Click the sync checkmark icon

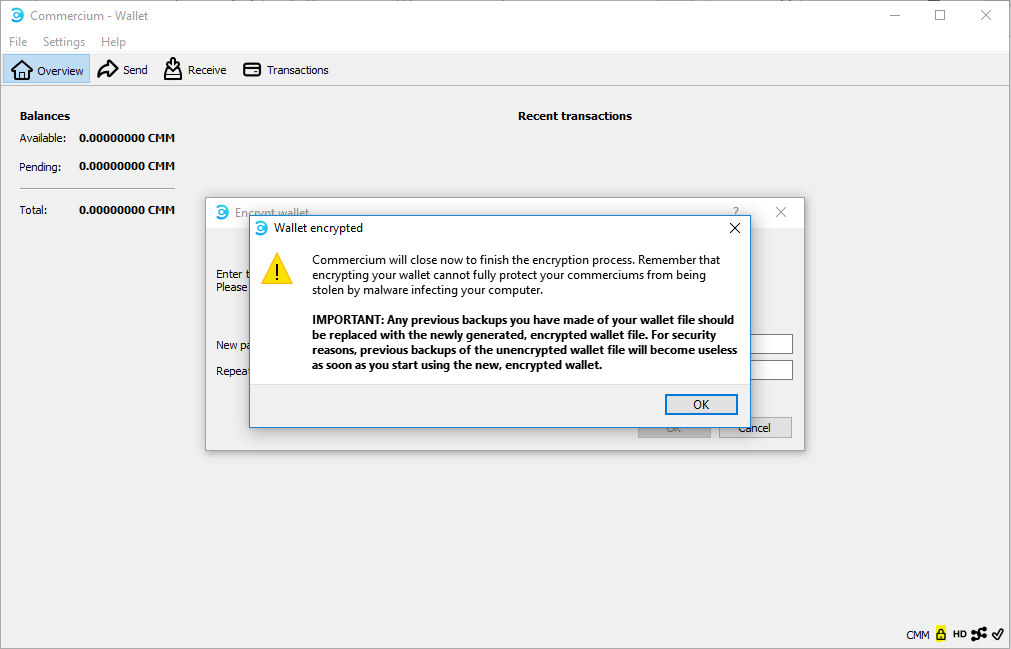997,634
